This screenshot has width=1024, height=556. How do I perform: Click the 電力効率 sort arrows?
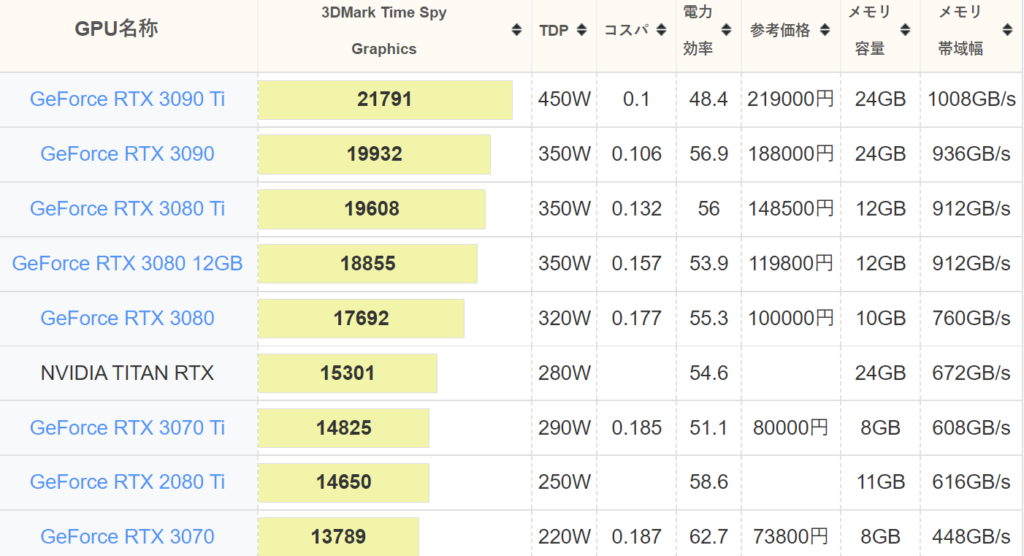[726, 30]
